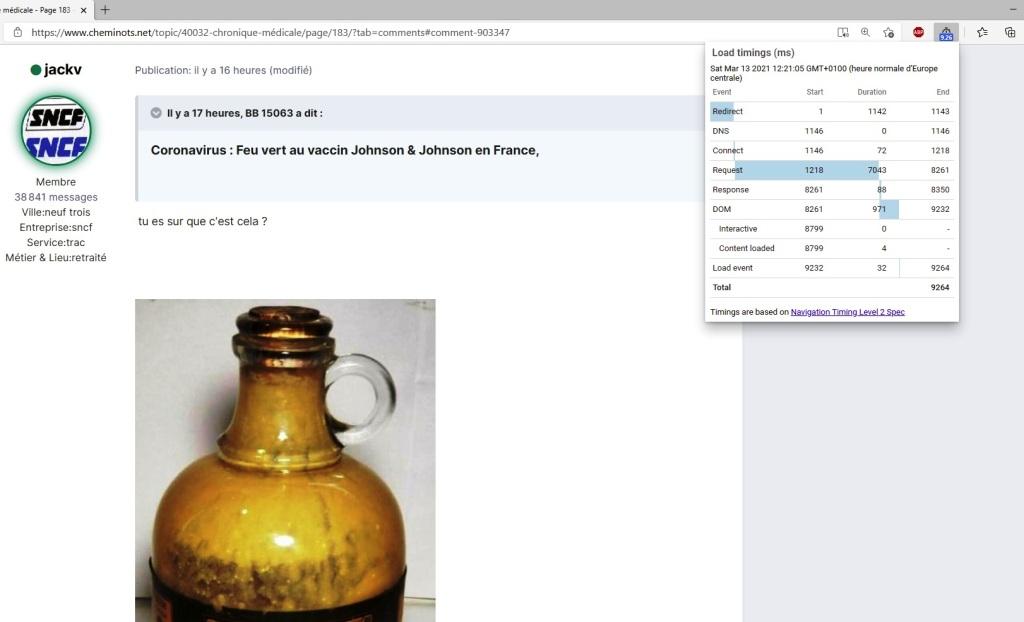Screen dimensions: 1024x622
Task: Click the read aloud immersive reader icon
Action: tap(843, 32)
